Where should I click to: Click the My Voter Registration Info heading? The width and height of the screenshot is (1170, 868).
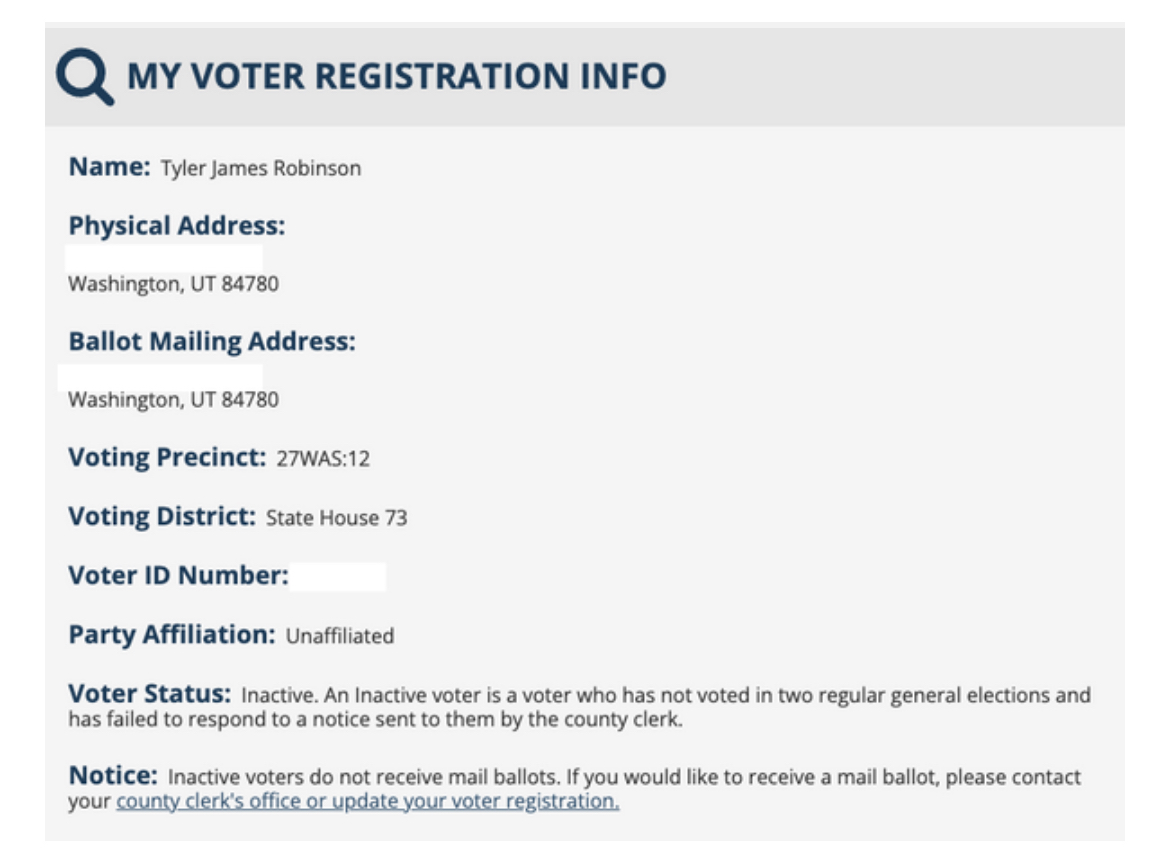coord(396,76)
